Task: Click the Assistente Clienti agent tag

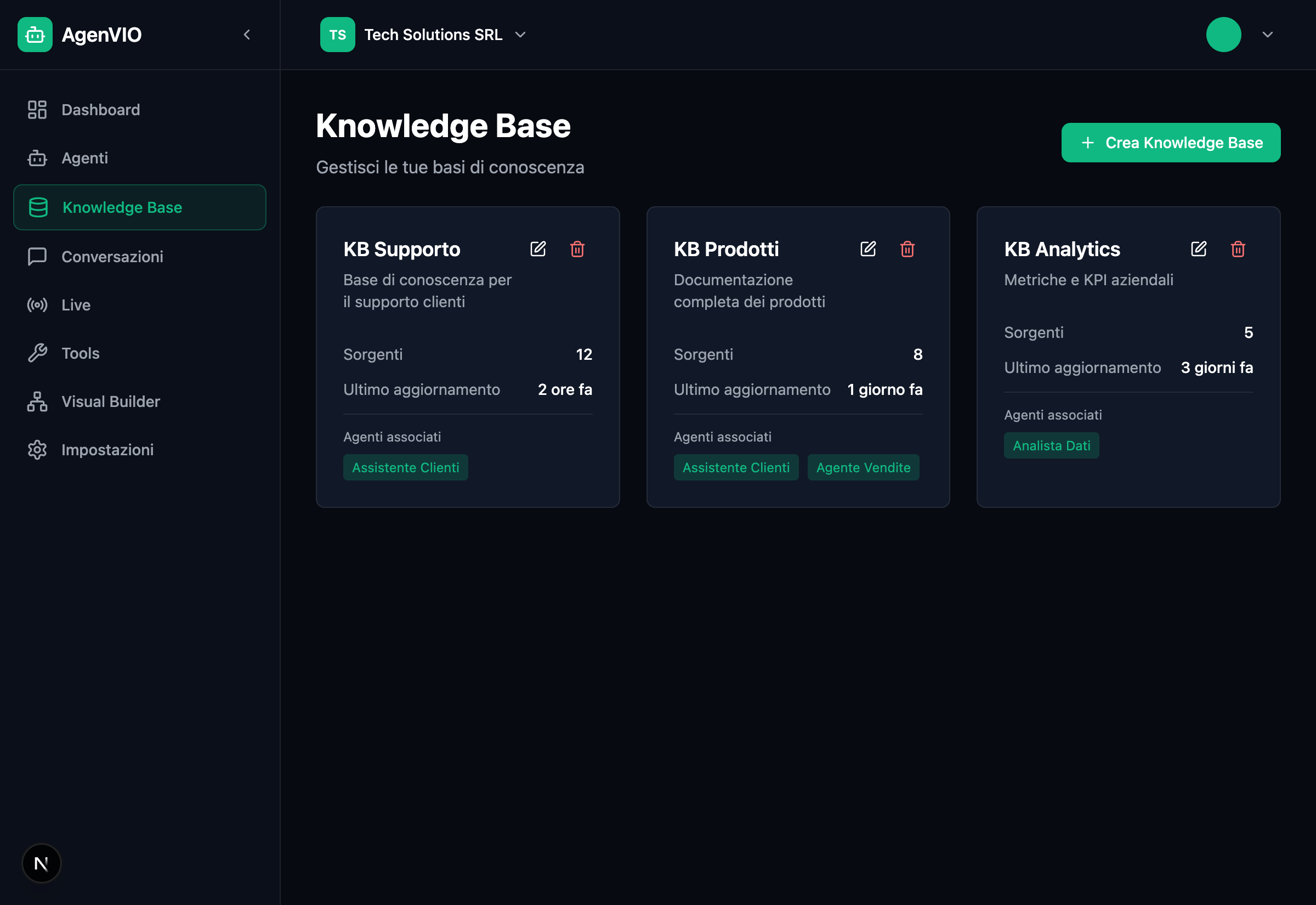Action: (405, 467)
